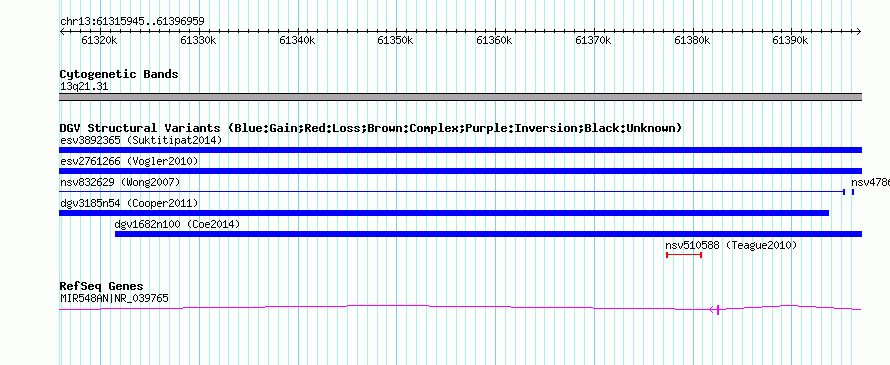Select the gray 13q21.31 cytogenetic band
The width and height of the screenshot is (890, 365).
460,97
